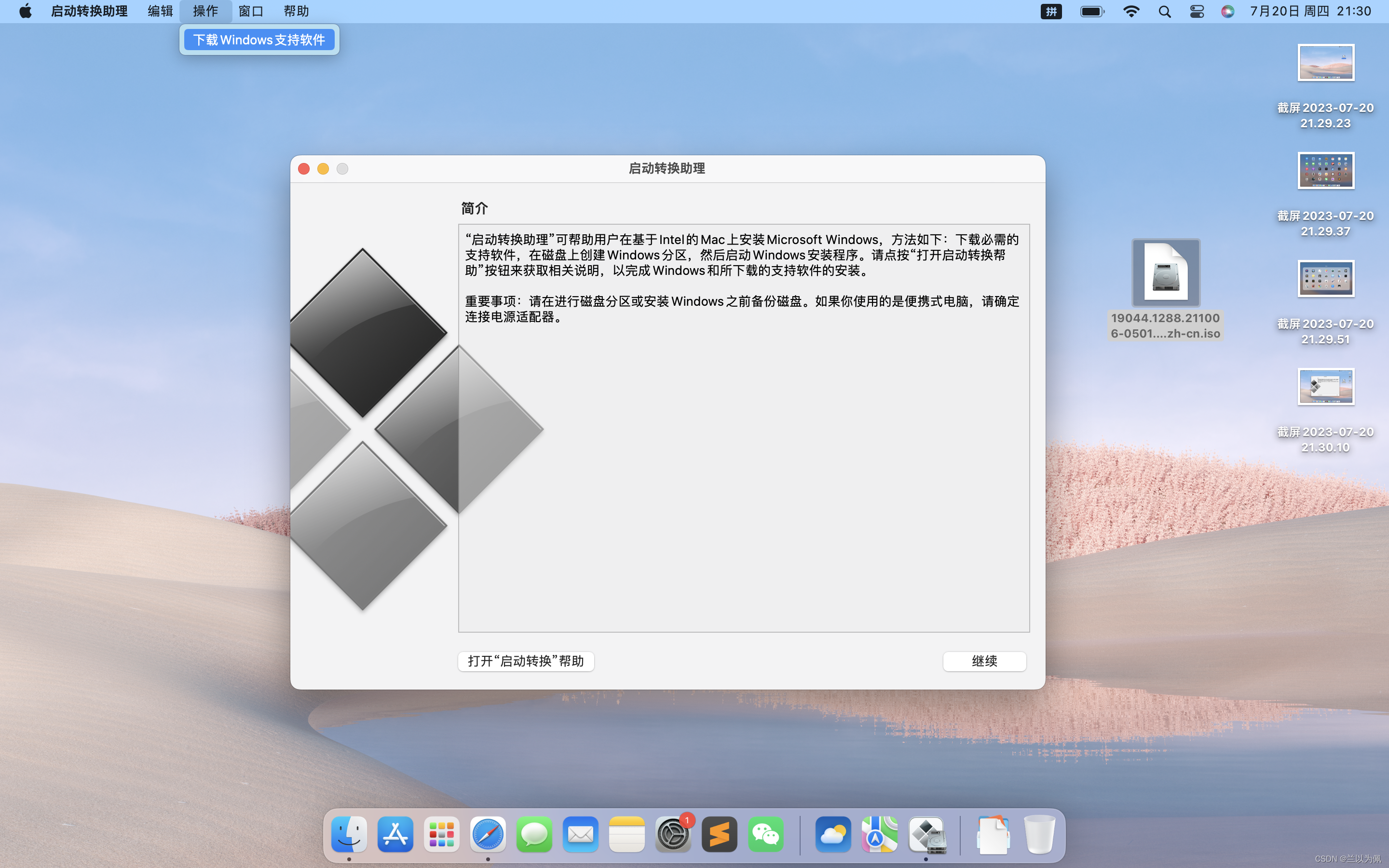
Task: Open Safari browser from Dock
Action: [488, 834]
